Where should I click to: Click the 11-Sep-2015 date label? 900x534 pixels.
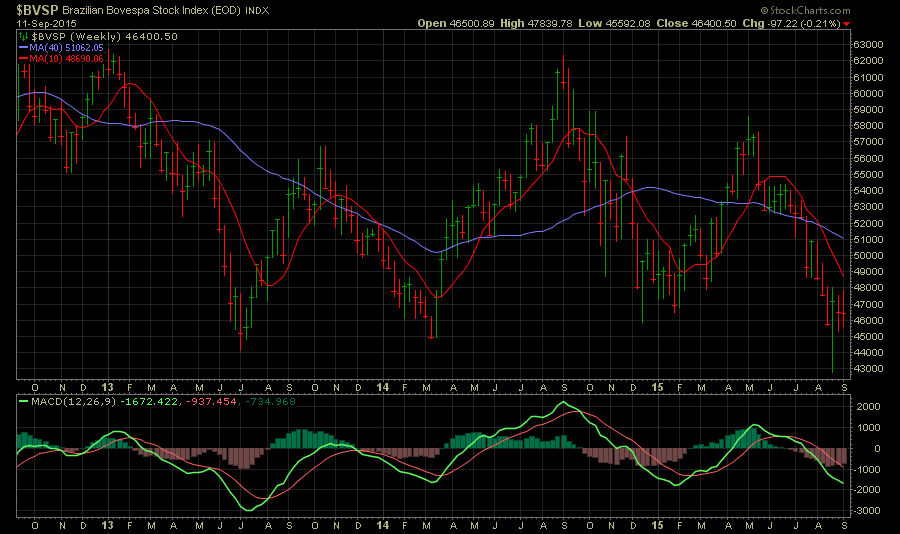tap(40, 23)
